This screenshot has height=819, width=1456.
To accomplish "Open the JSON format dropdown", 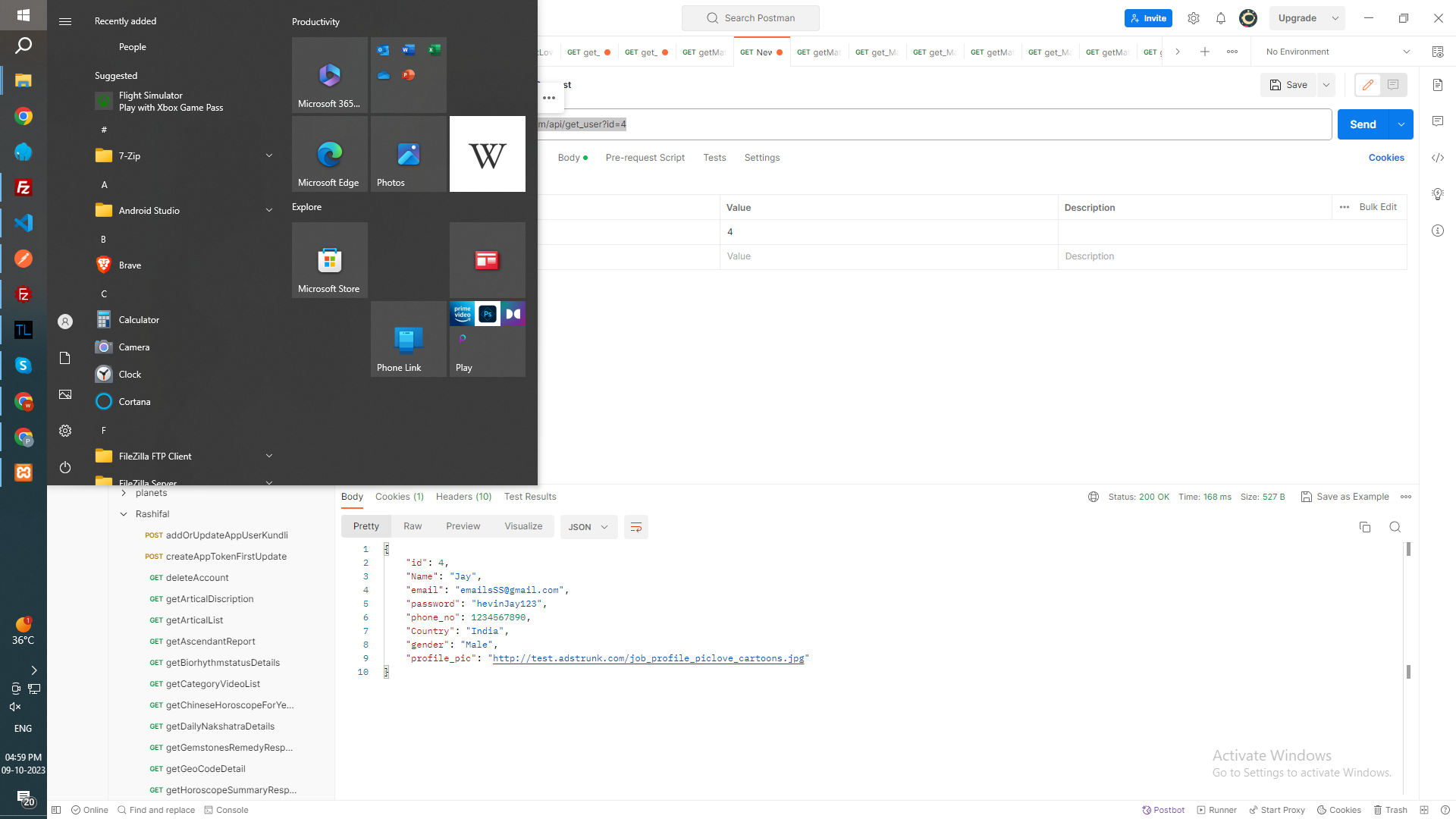I will [x=588, y=527].
